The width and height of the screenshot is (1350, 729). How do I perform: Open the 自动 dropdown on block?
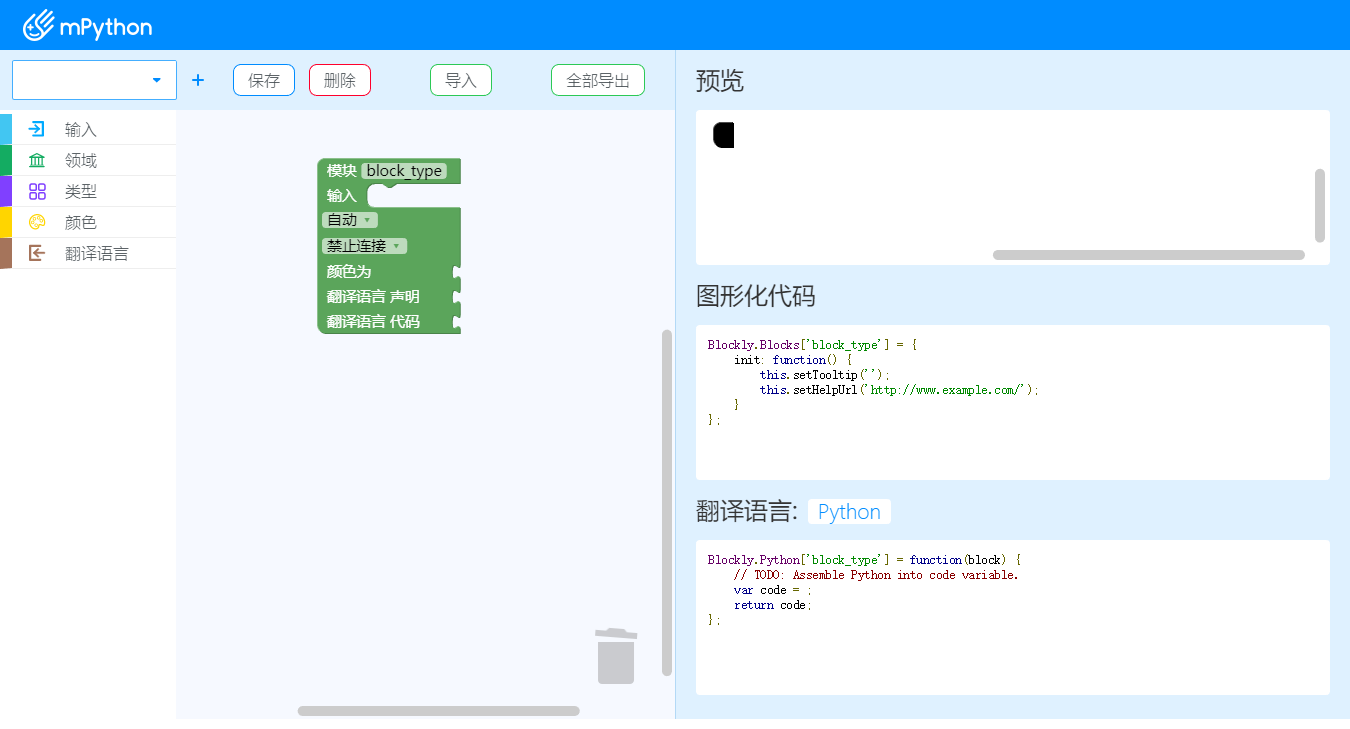(x=349, y=220)
